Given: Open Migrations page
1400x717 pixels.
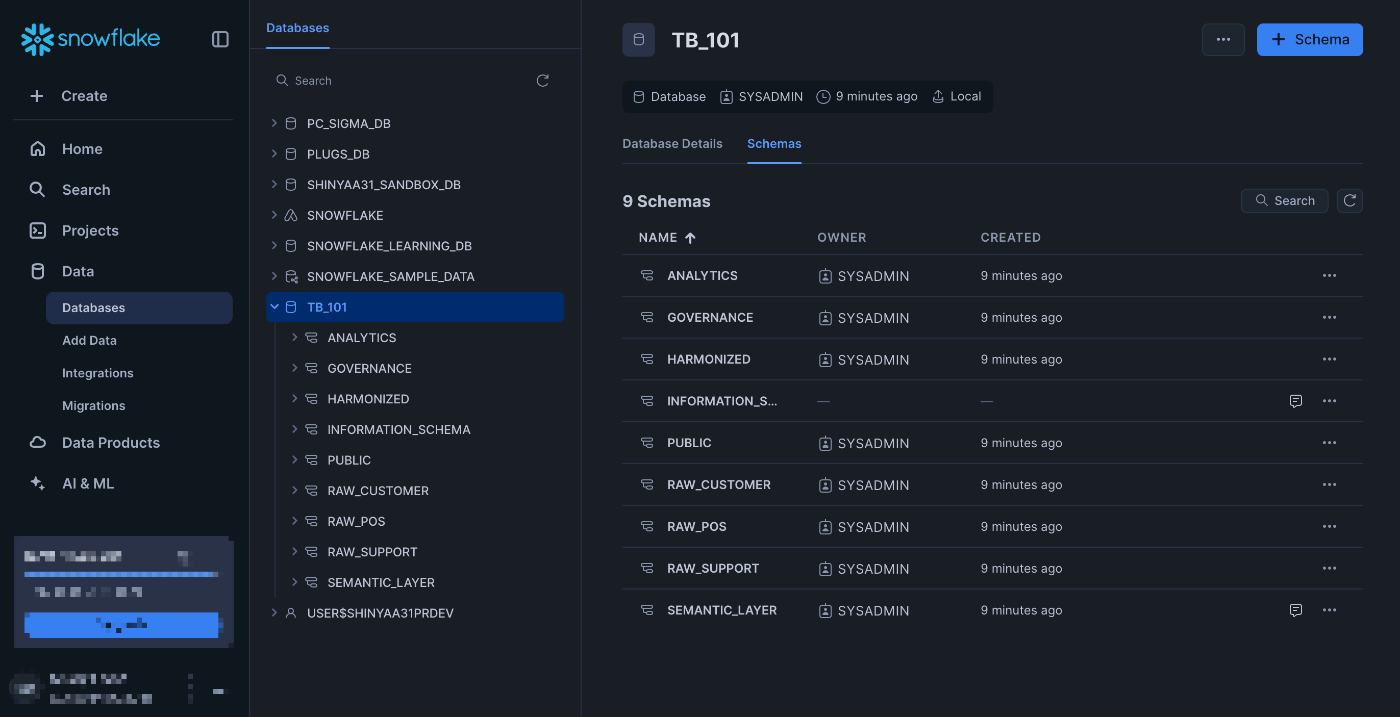Looking at the screenshot, I should (93, 406).
